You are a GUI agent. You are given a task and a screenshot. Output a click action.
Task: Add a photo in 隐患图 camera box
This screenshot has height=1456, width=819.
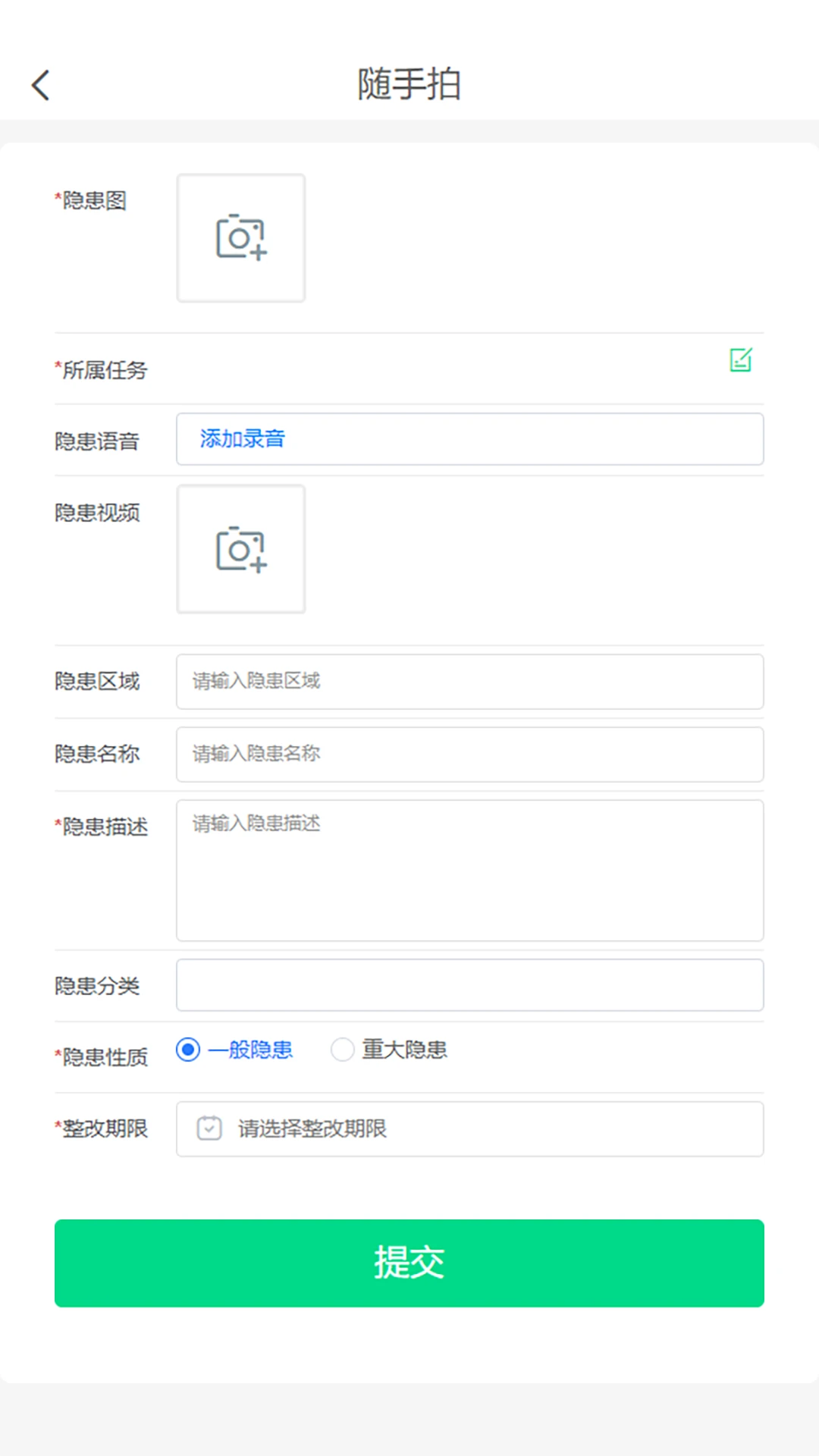(241, 238)
